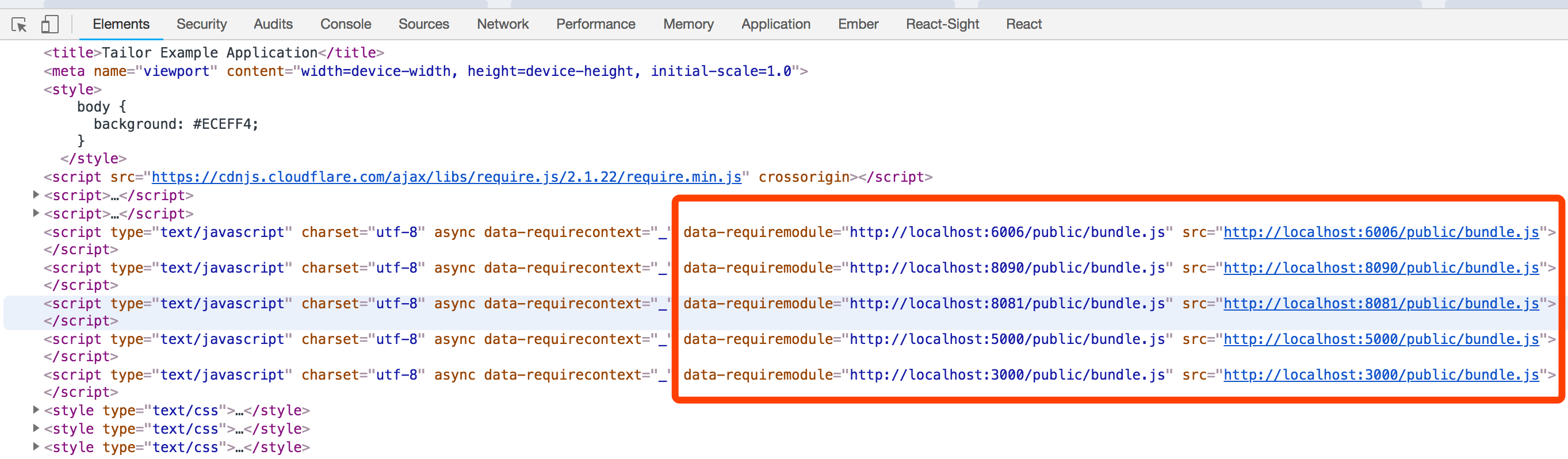
Task: Click data-requiremodule value for localhost:8090
Action: tap(1007, 268)
